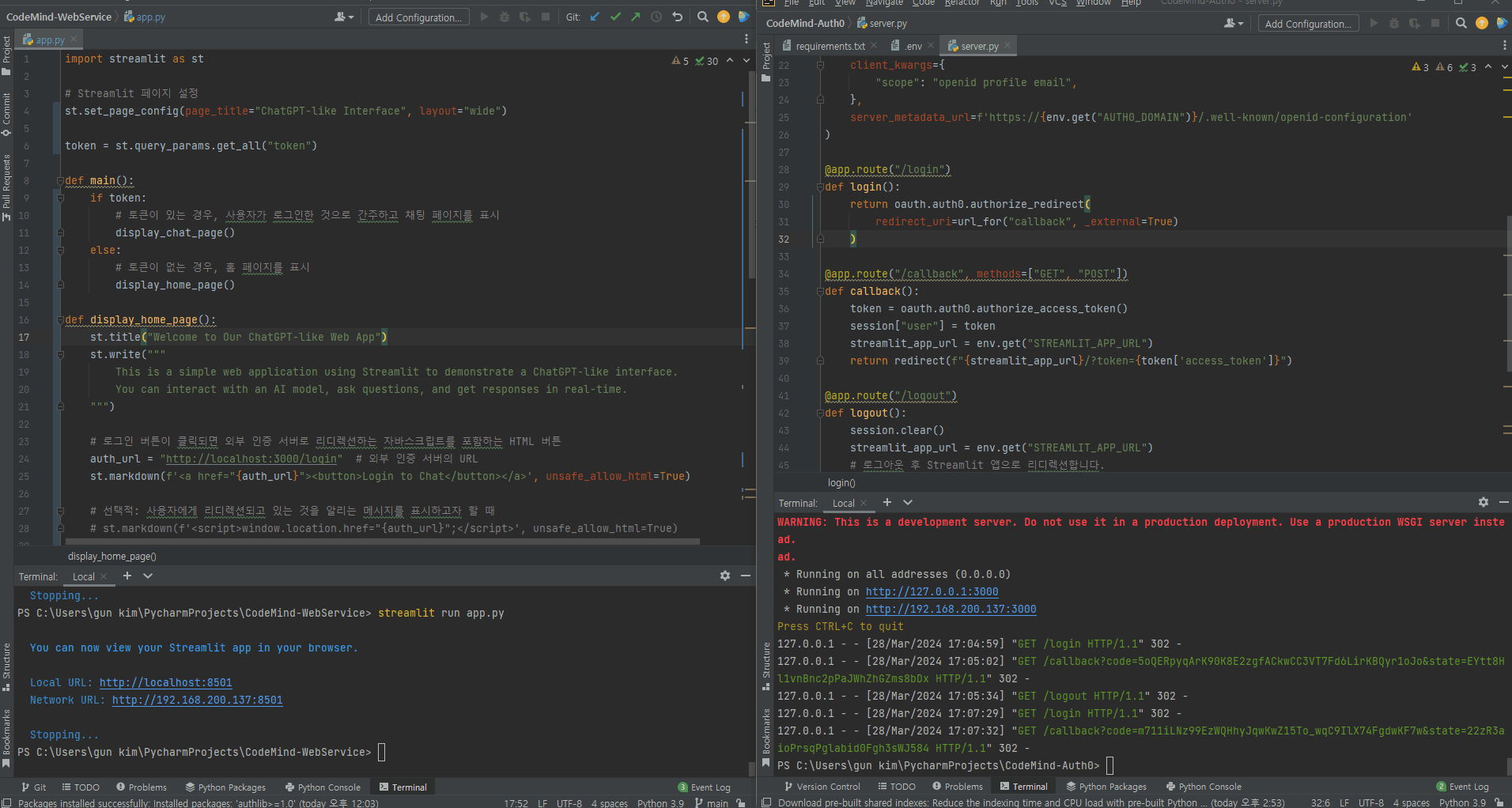Switch to the .env editor tab
The height and width of the screenshot is (808, 1512).
coord(913,46)
